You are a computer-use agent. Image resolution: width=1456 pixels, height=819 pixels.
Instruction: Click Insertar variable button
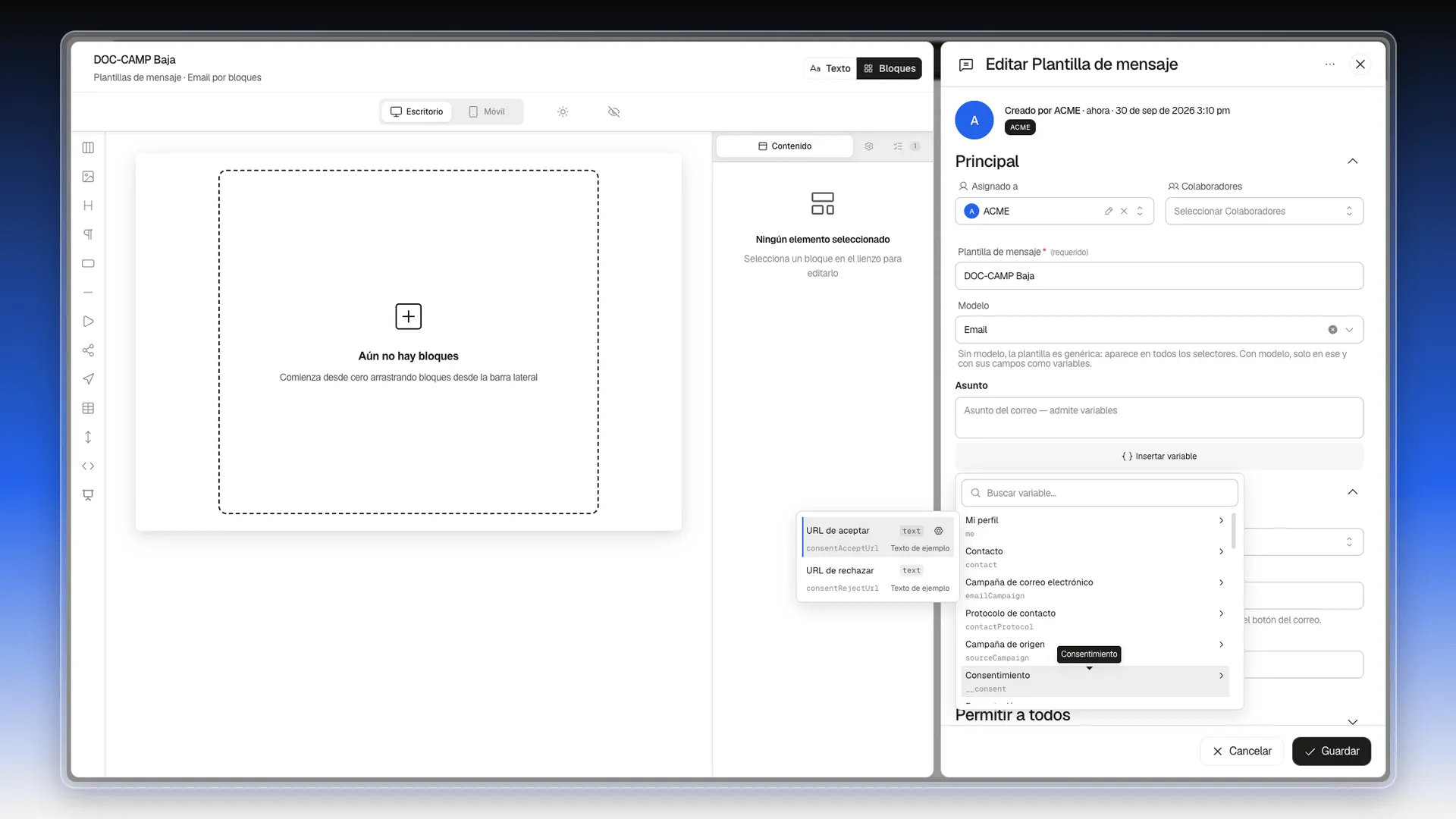tap(1159, 457)
